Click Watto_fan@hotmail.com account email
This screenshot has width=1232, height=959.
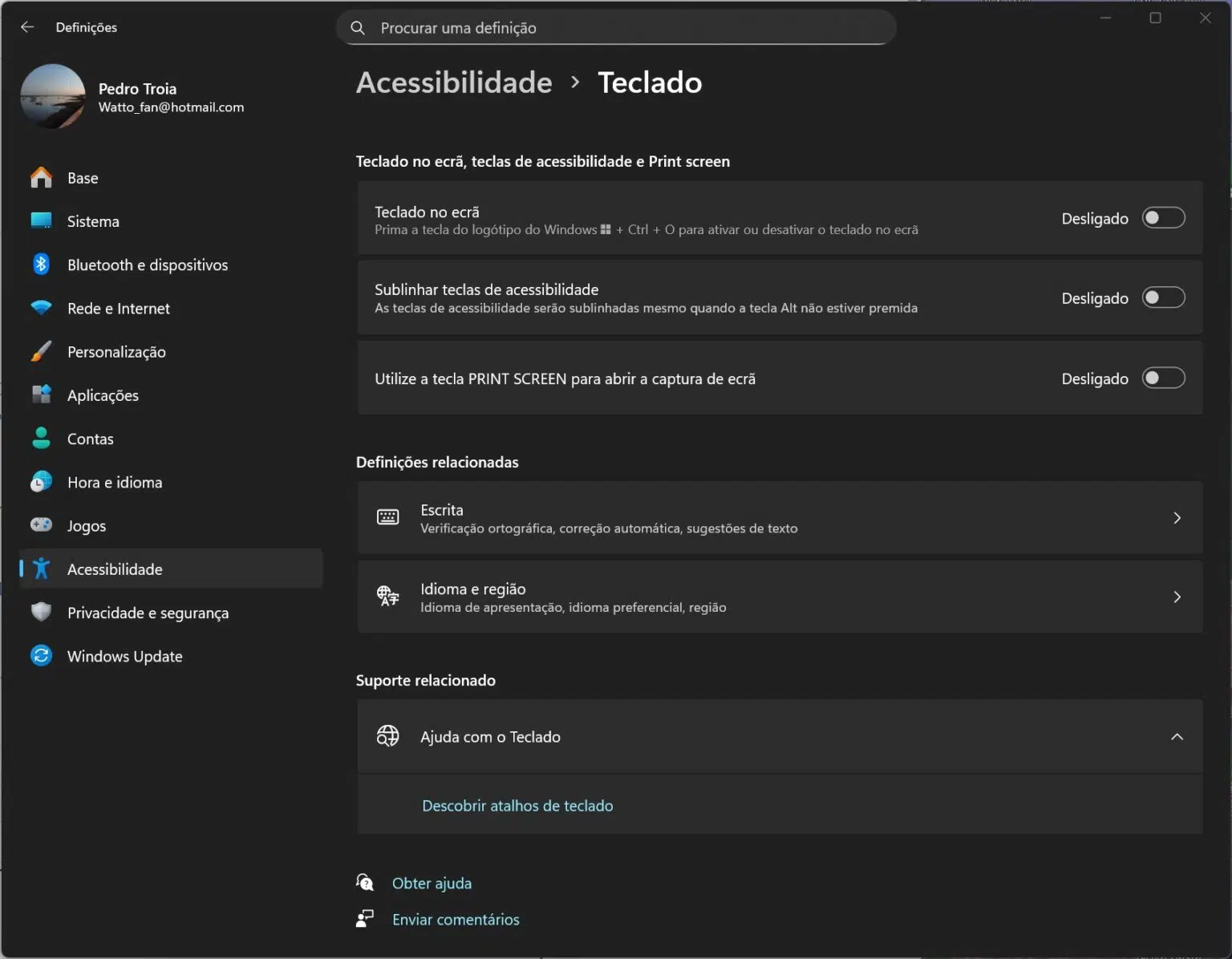click(171, 107)
